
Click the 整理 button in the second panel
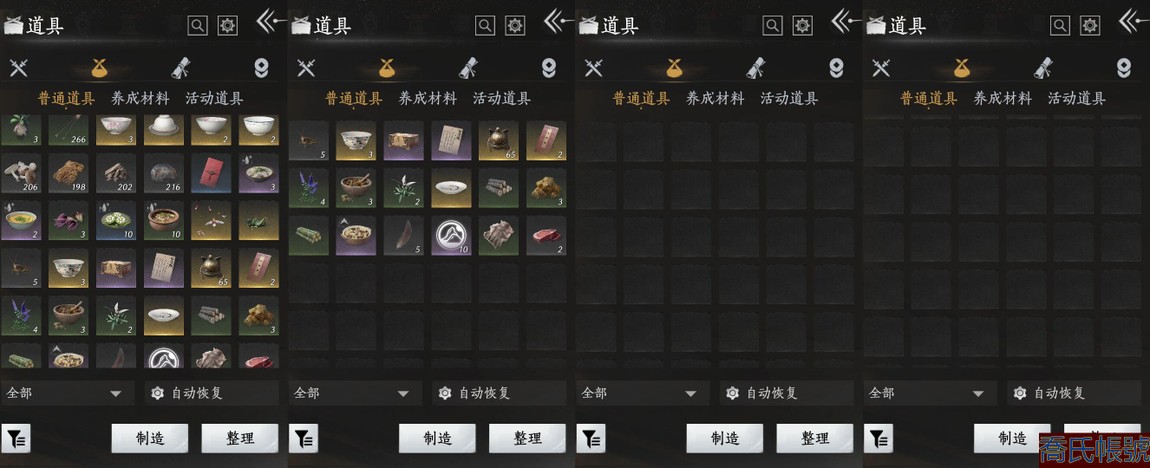click(x=527, y=439)
